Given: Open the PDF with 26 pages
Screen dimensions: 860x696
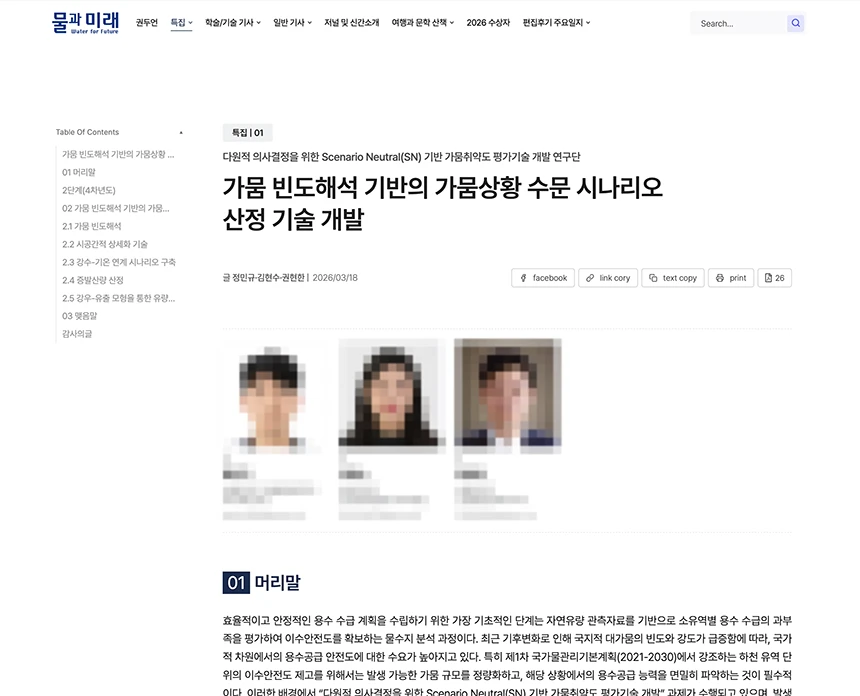Looking at the screenshot, I should 774,277.
